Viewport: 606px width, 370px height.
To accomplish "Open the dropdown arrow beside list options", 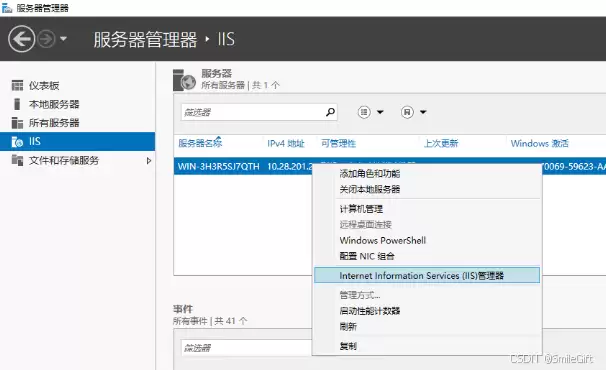I will pyautogui.click(x=380, y=112).
